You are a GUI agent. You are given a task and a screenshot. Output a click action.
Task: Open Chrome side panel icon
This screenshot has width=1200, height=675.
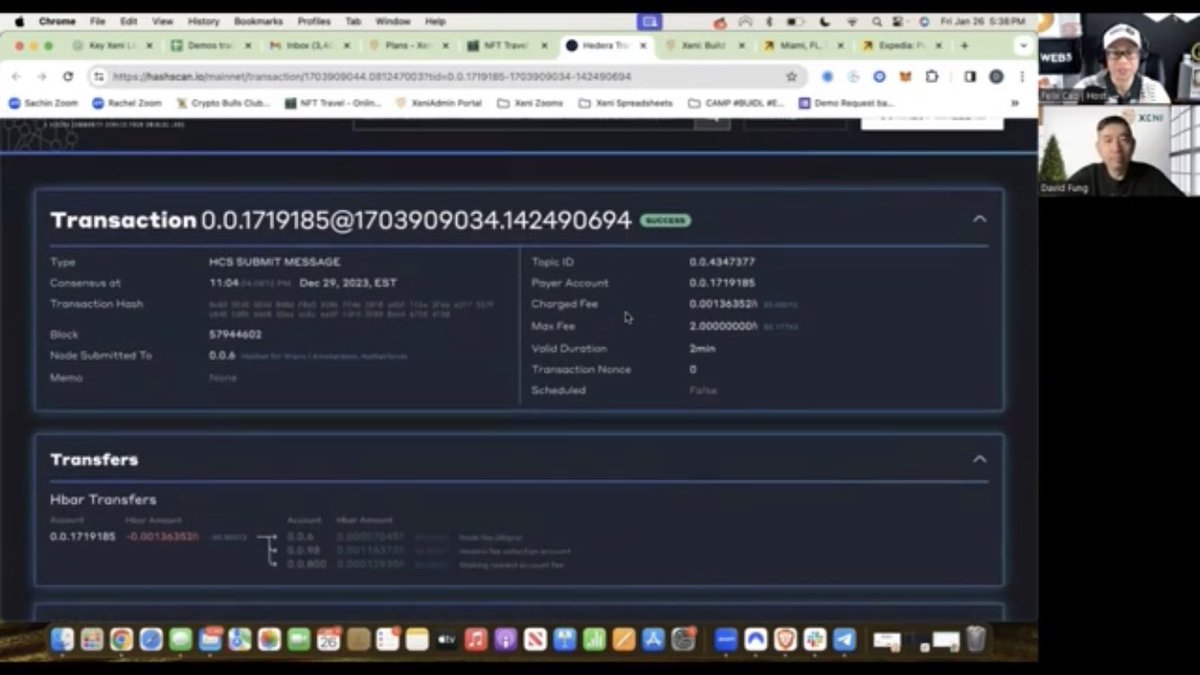tap(969, 76)
